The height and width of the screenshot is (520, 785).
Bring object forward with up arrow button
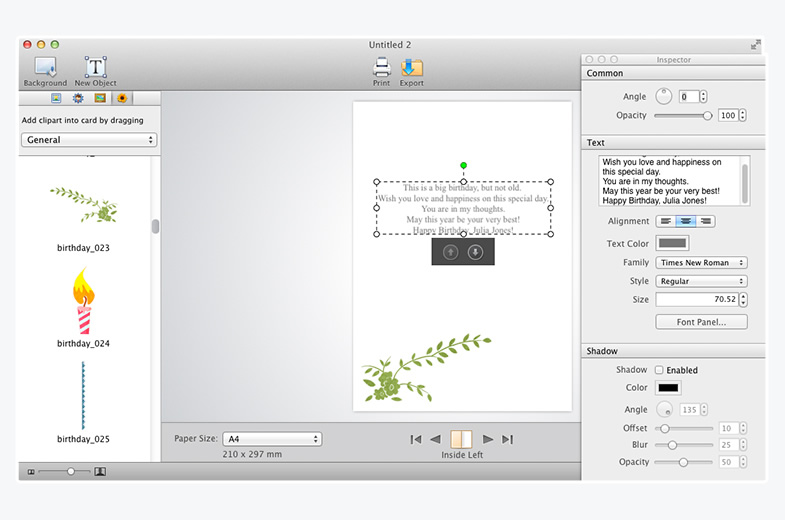click(450, 252)
